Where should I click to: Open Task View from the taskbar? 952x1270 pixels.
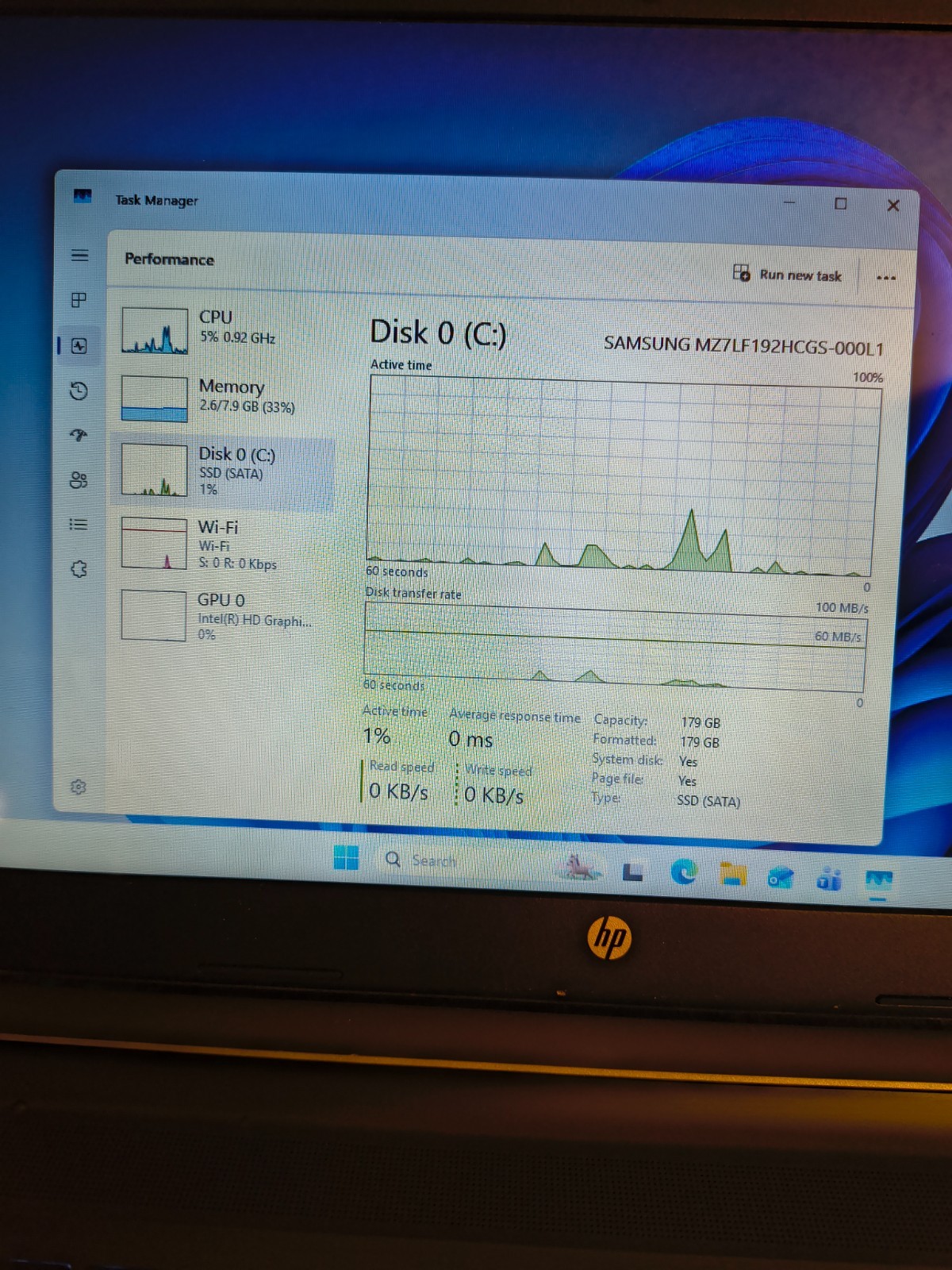[632, 872]
